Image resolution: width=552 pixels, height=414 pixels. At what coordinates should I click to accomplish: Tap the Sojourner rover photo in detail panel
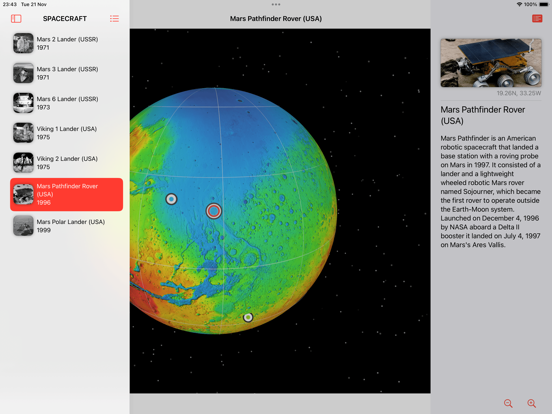(491, 63)
